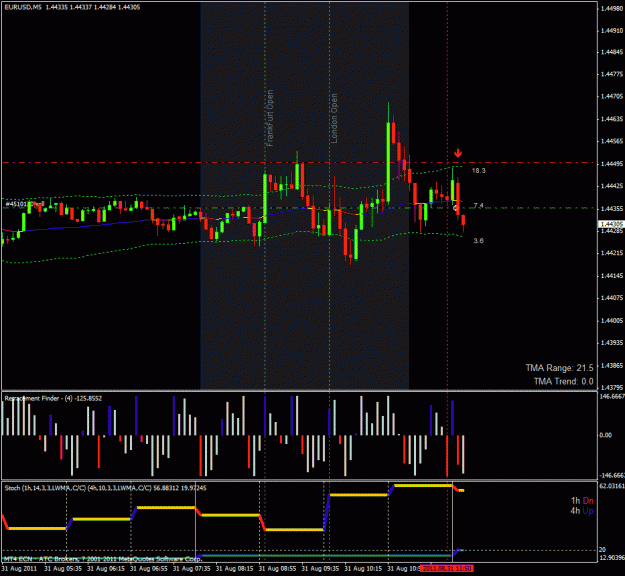Click the London Open vertical label
625x576 pixels.
[x=334, y=118]
